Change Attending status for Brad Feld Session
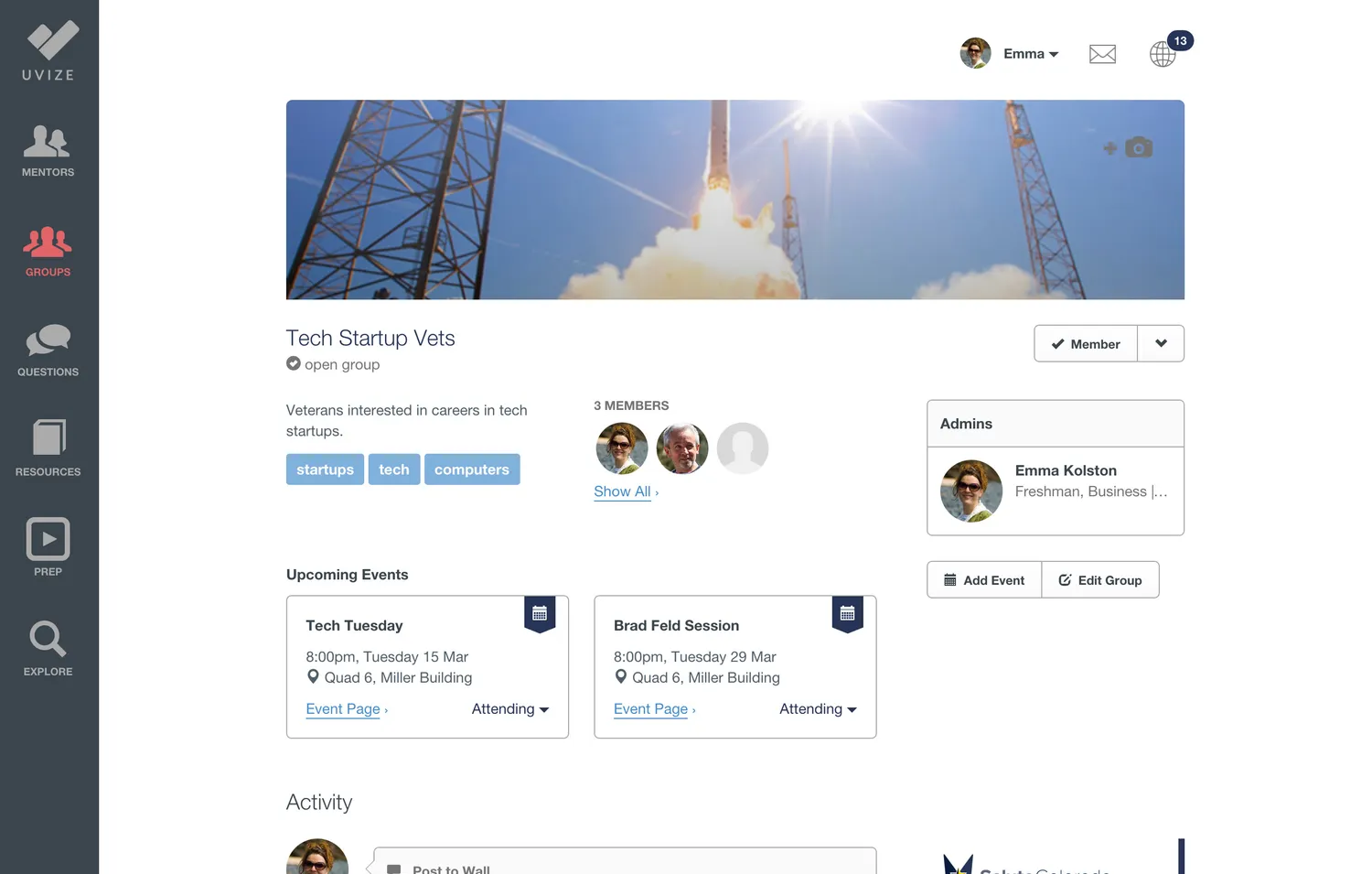This screenshot has height=874, width=1372. [818, 709]
